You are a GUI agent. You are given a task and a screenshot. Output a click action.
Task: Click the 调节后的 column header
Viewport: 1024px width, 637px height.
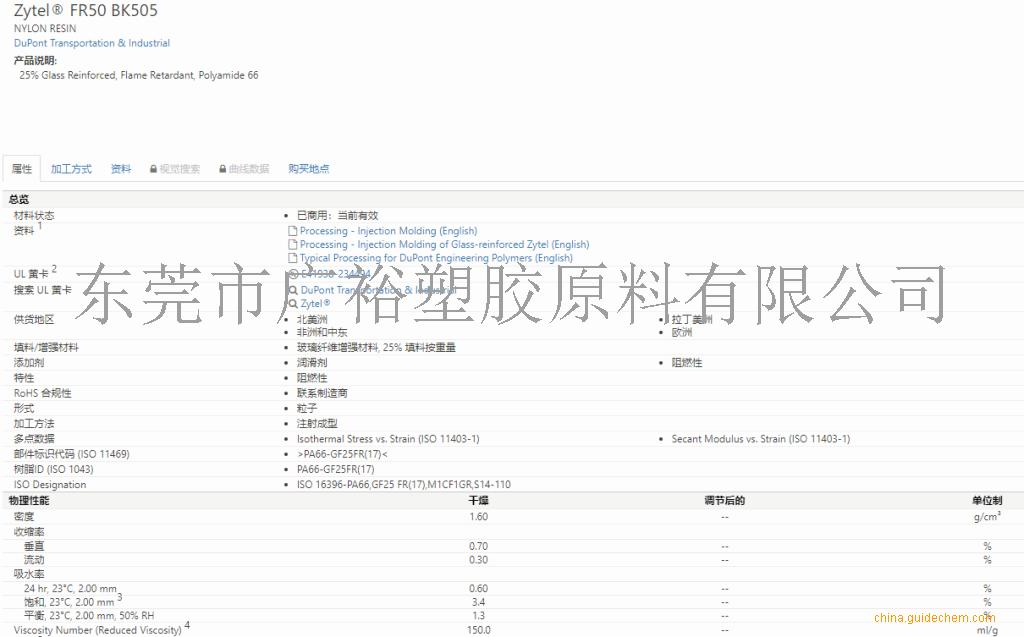click(724, 500)
